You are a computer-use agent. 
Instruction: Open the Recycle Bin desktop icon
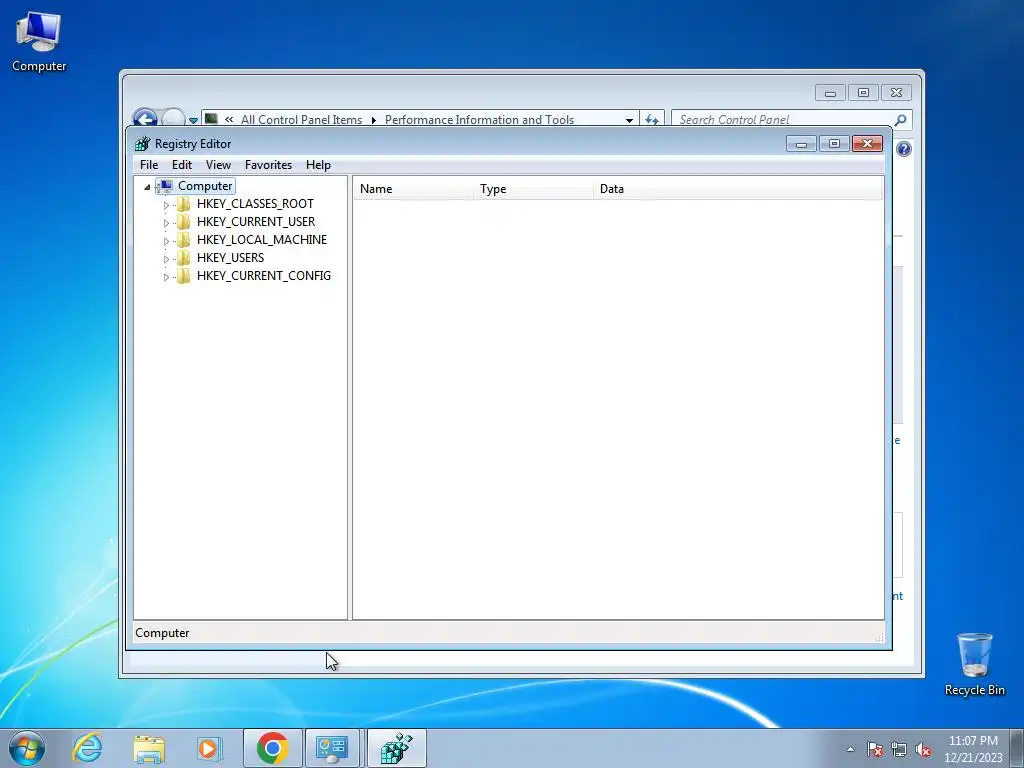coord(974,664)
